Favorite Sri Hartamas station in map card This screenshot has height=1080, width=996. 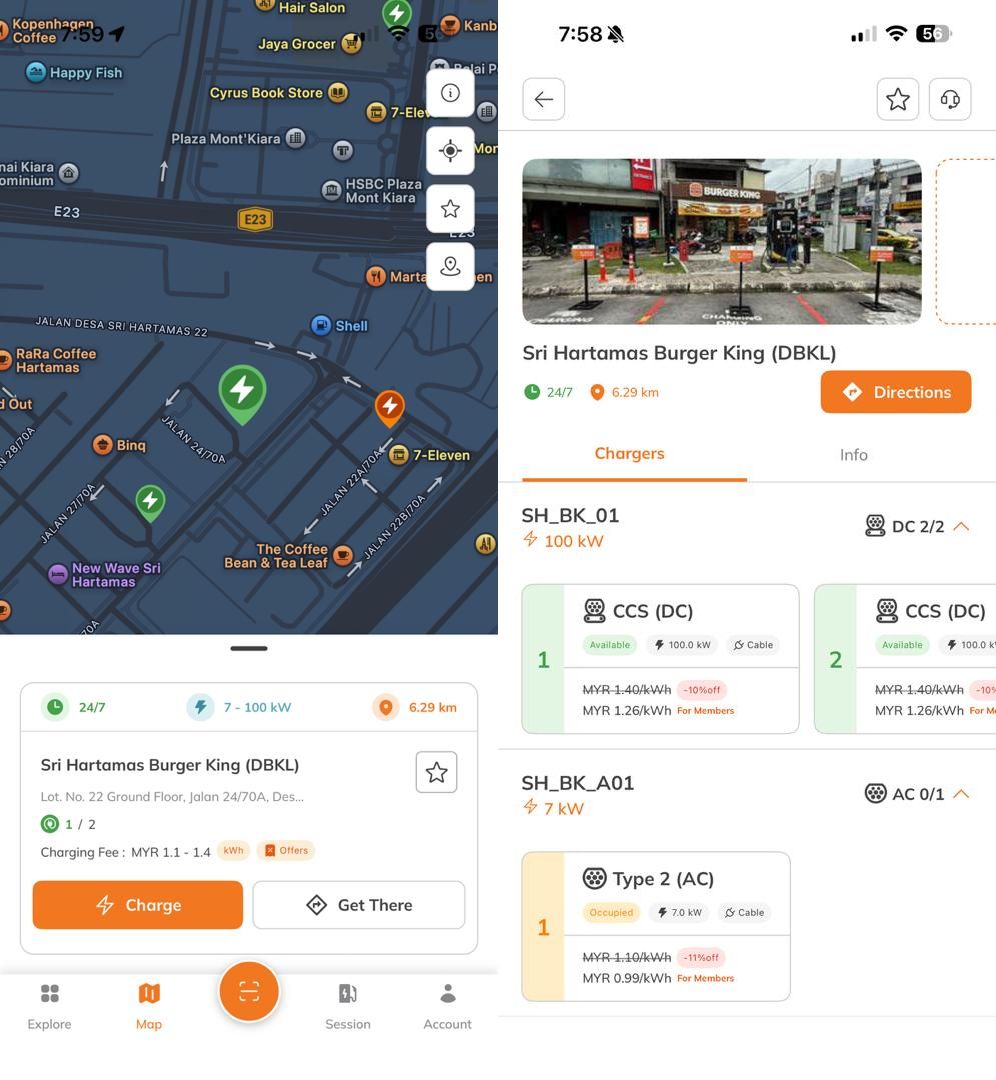(436, 772)
